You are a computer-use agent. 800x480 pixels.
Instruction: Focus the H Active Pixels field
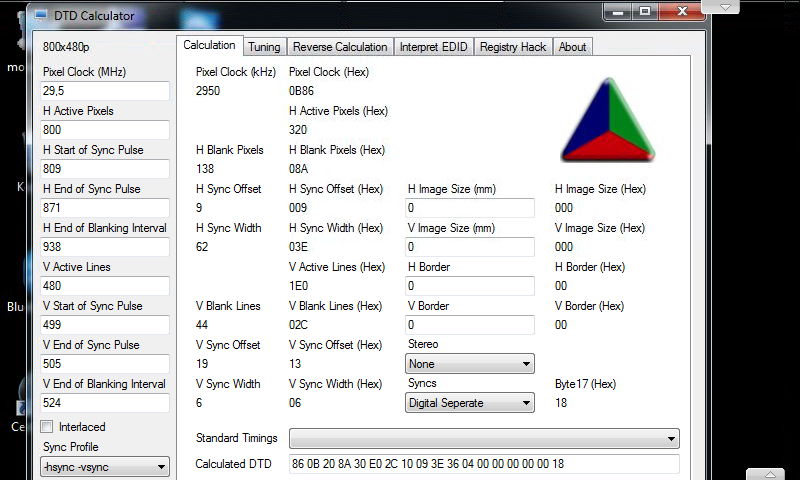(x=104, y=130)
